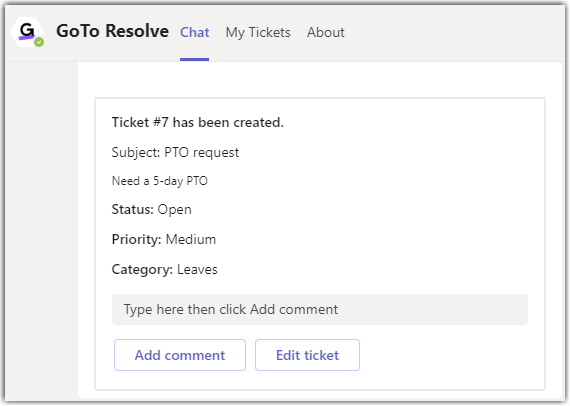The image size is (570, 406).
Task: Click the GoTo Resolve hexagon logo icon
Action: [x=27, y=32]
